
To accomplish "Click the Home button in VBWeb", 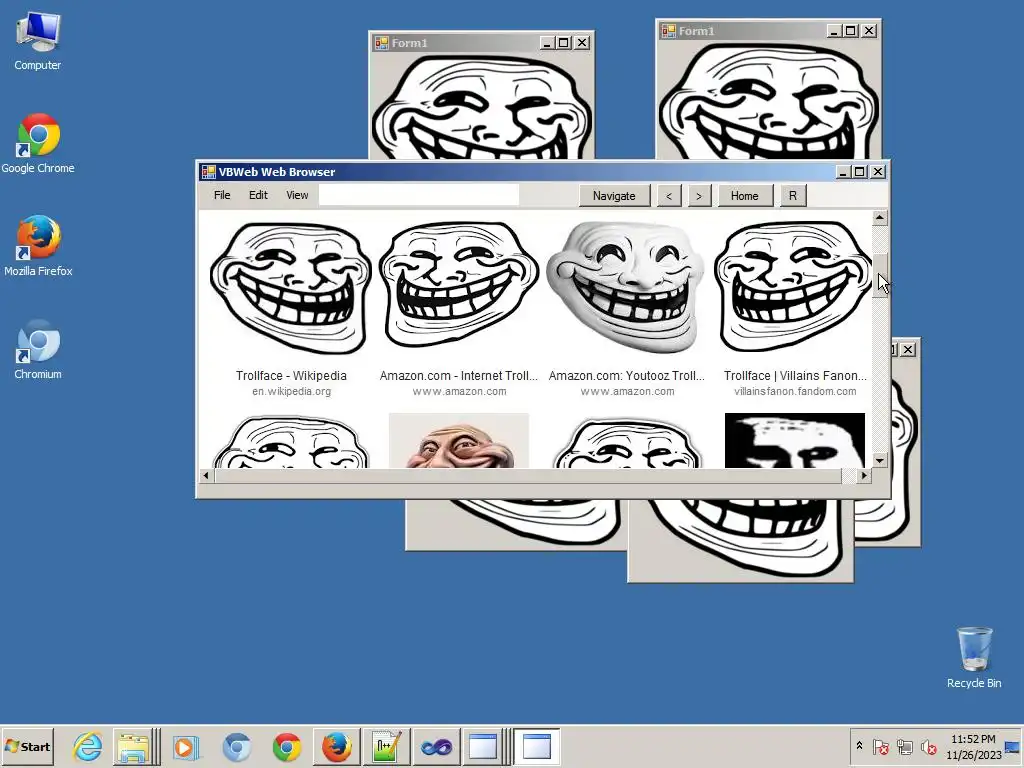I will point(744,196).
